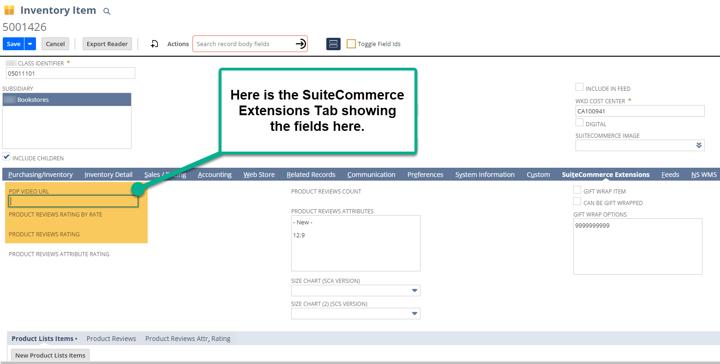Screen dimensions: 720x364
Task: Edit the Class Identifier field
Action: [x=71, y=73]
